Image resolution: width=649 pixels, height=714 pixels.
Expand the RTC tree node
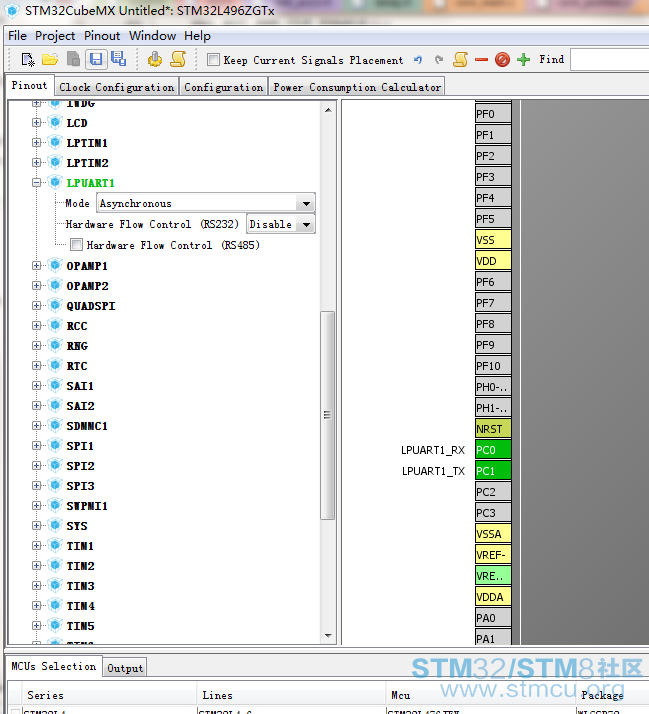pos(36,366)
